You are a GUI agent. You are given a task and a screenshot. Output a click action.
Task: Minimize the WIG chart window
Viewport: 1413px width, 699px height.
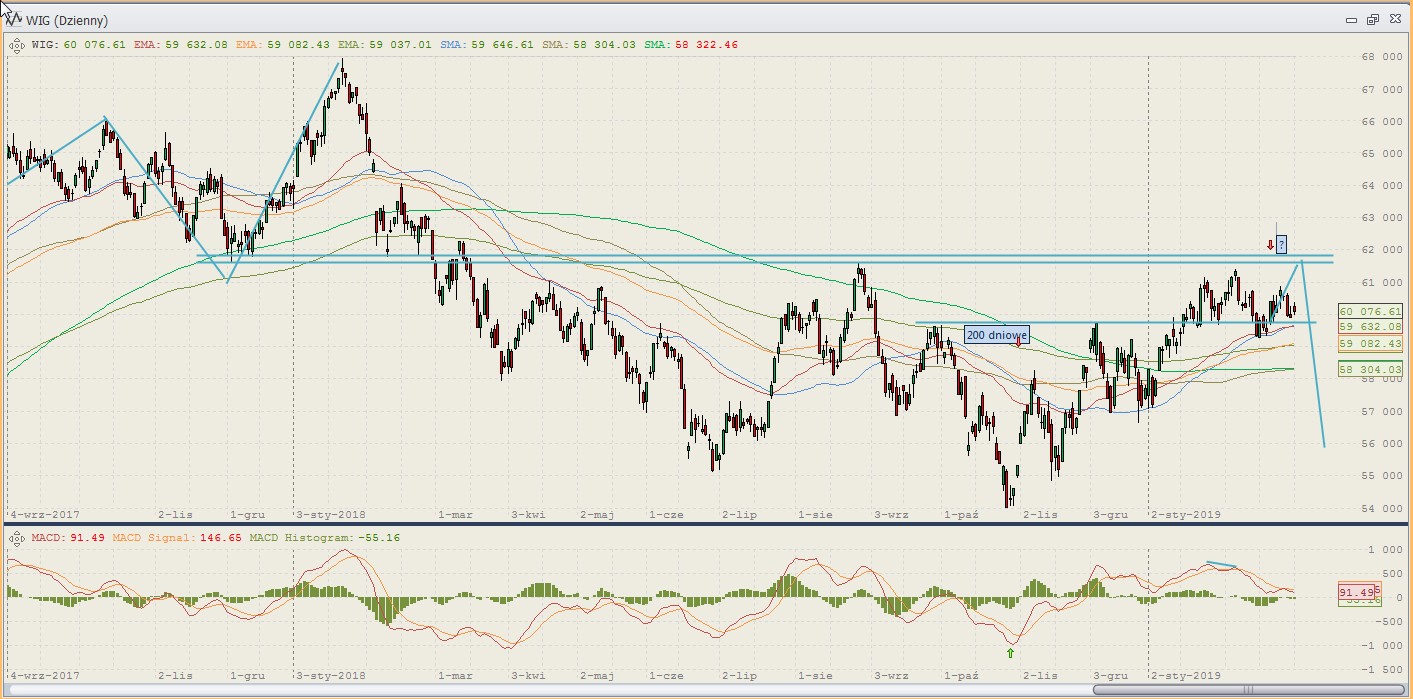click(1351, 20)
